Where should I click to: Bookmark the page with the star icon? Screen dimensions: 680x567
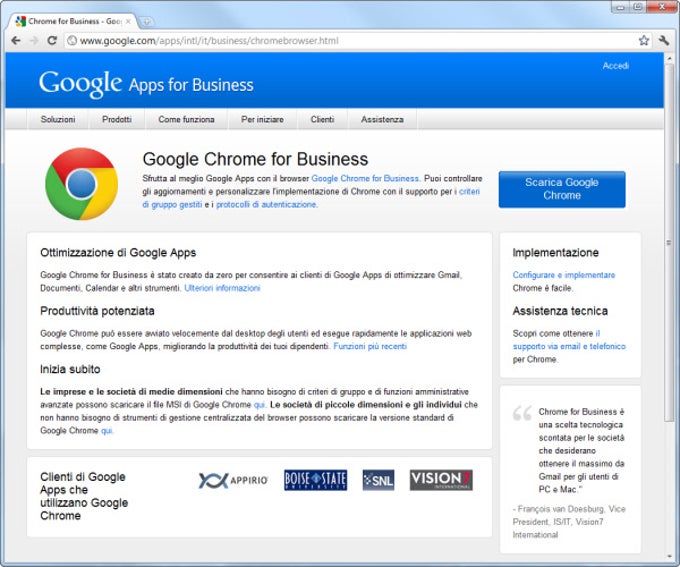(x=644, y=40)
